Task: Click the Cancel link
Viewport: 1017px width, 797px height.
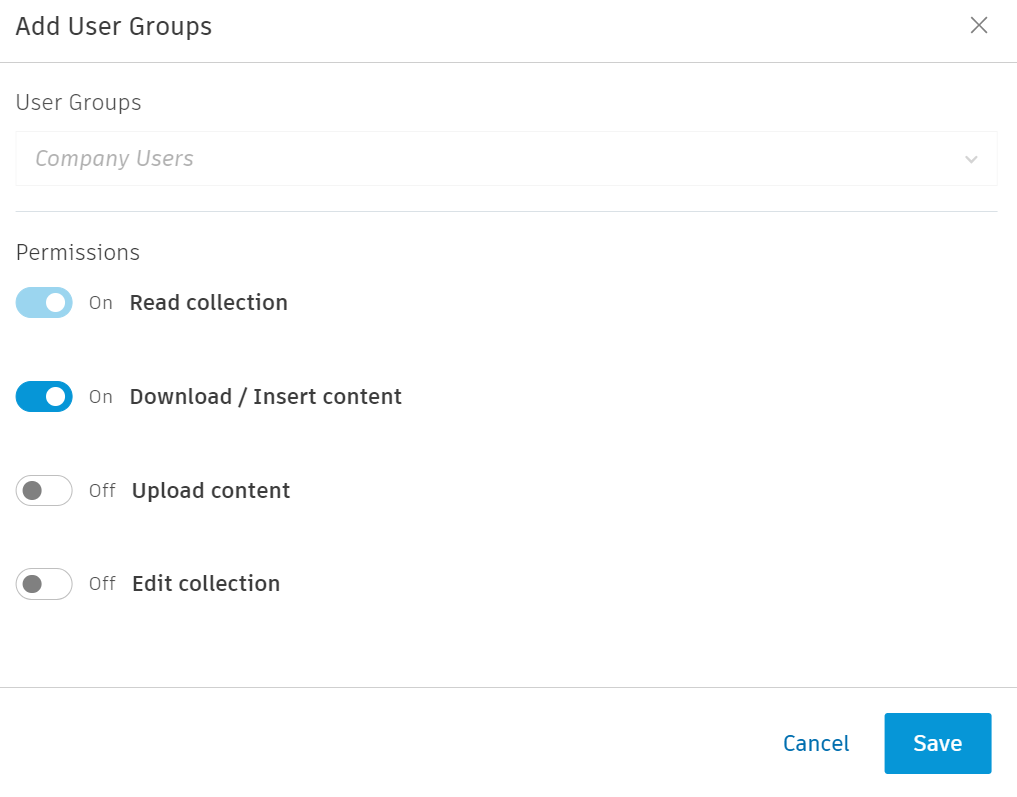Action: click(816, 744)
